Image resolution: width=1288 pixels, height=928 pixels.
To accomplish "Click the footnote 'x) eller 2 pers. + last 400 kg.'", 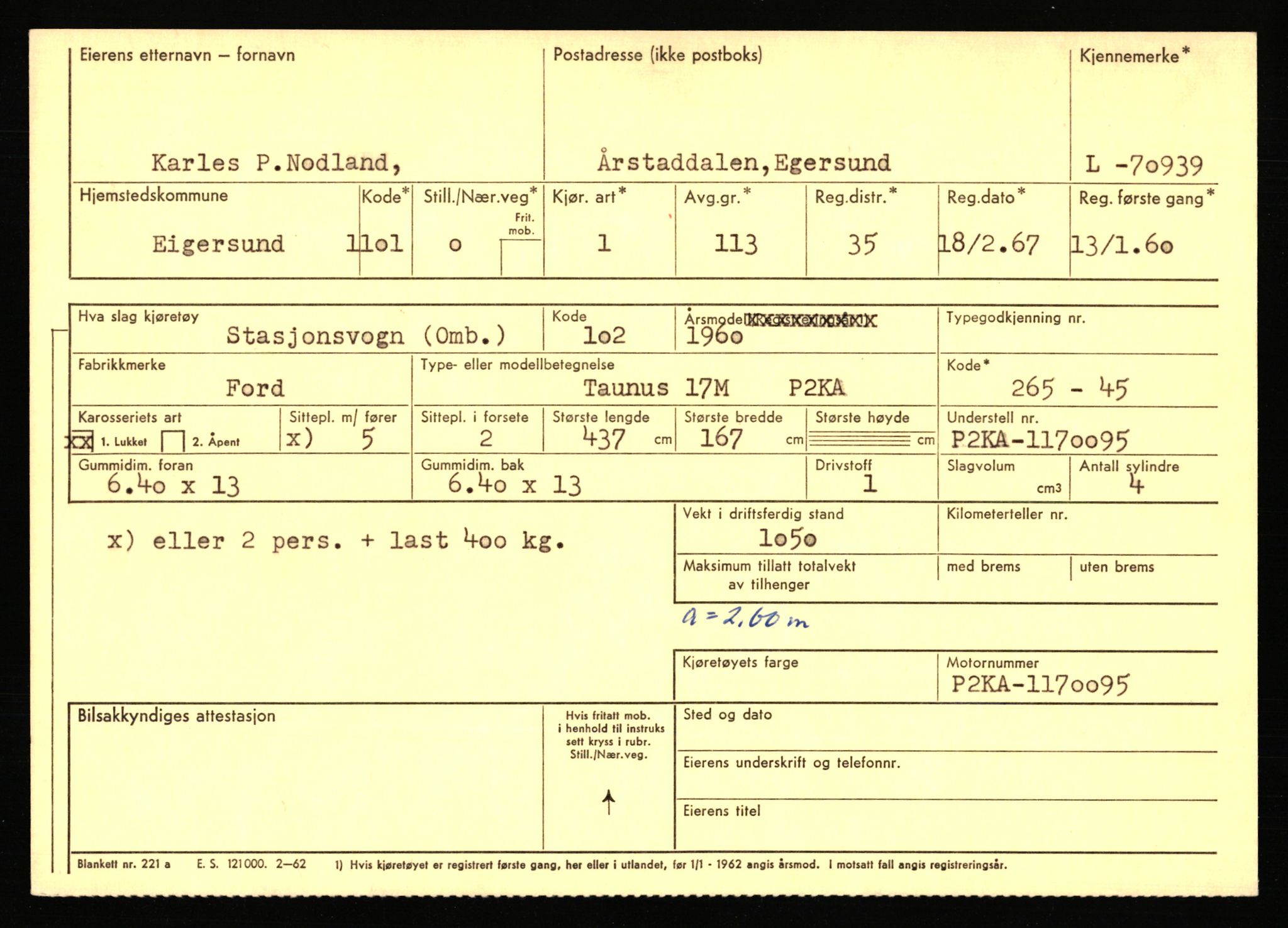I will pos(336,540).
